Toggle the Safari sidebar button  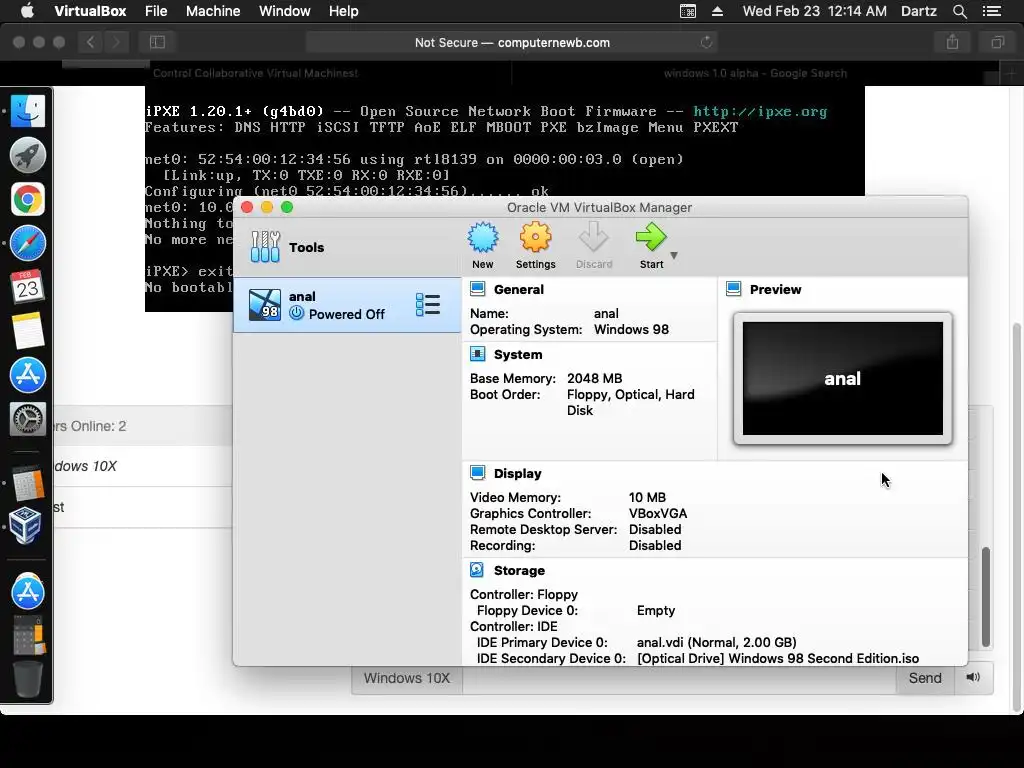click(x=157, y=42)
